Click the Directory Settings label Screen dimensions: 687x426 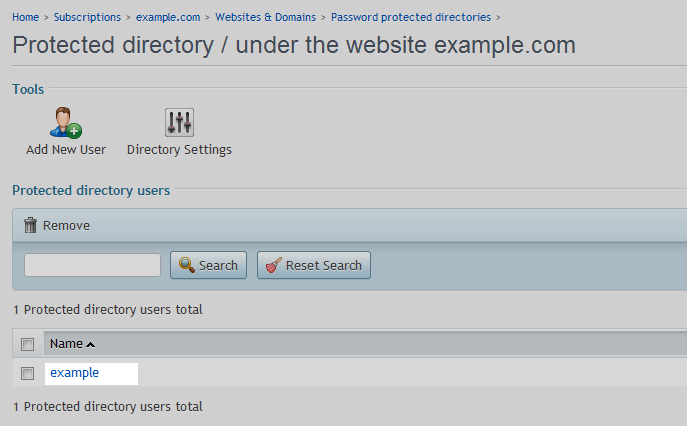pos(179,149)
